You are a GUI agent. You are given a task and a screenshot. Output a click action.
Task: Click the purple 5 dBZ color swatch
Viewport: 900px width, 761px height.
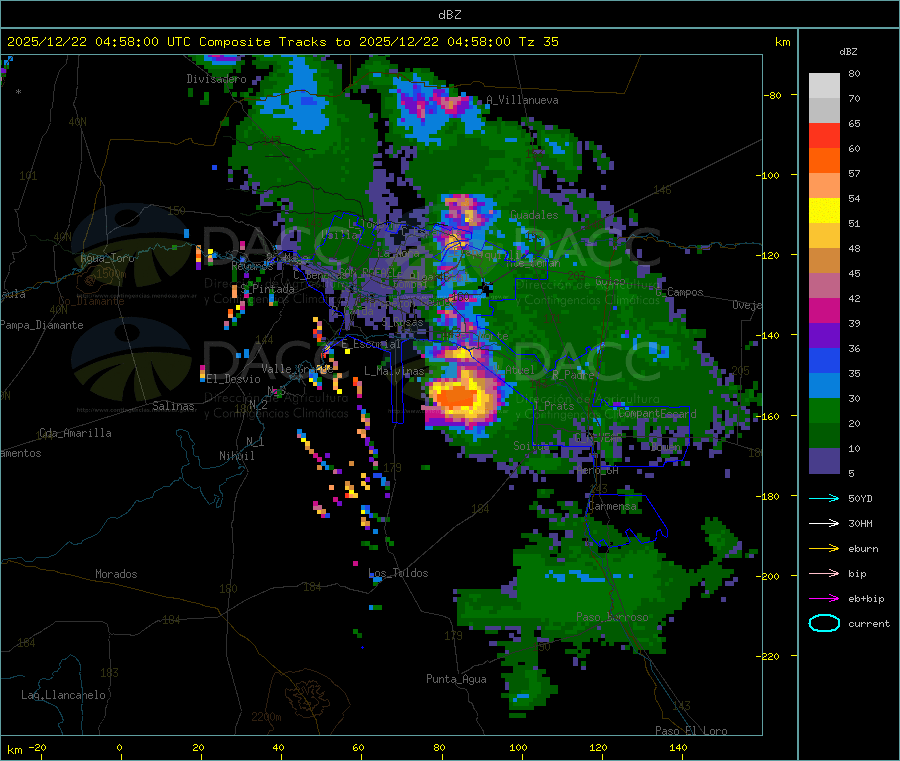[824, 460]
